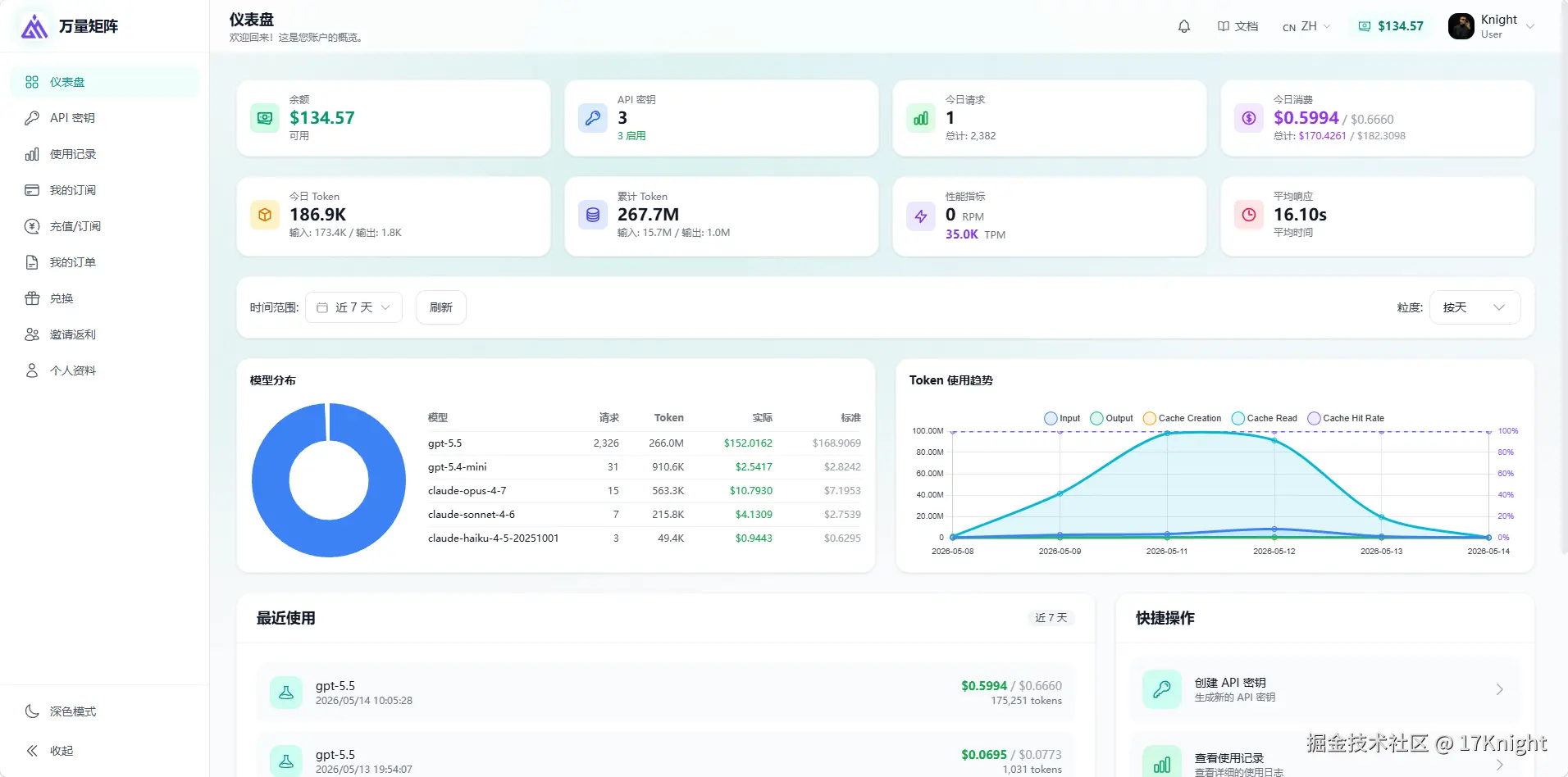The height and width of the screenshot is (777, 1568).
Task: Click the 创建 API 密钥 key icon
Action: pos(1162,689)
